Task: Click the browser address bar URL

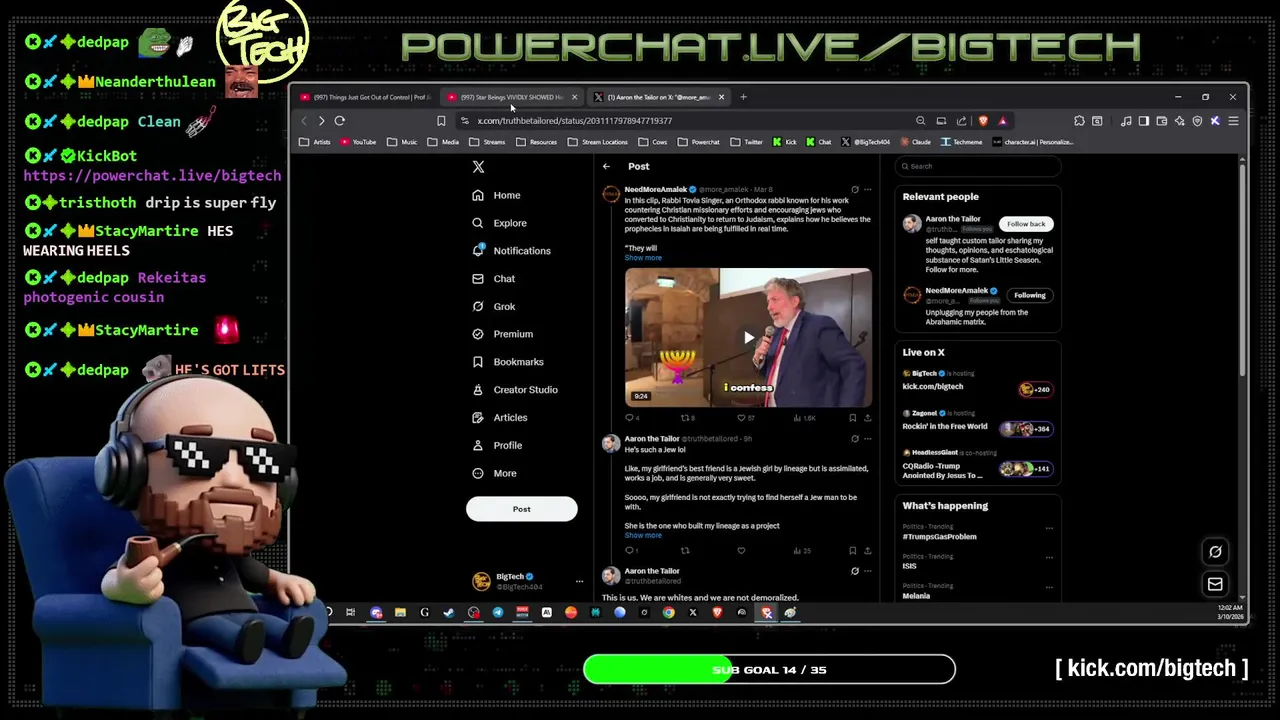Action: click(574, 121)
